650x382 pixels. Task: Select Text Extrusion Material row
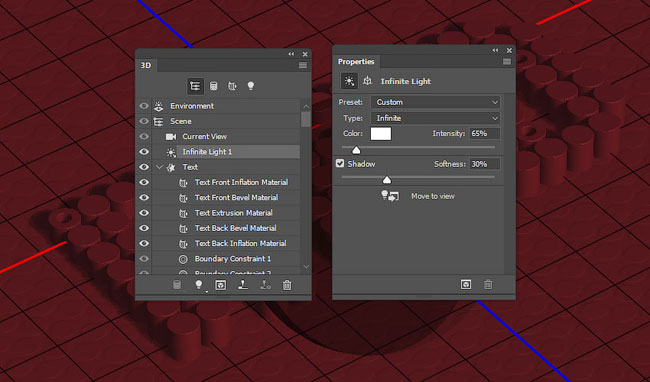pyautogui.click(x=226, y=213)
